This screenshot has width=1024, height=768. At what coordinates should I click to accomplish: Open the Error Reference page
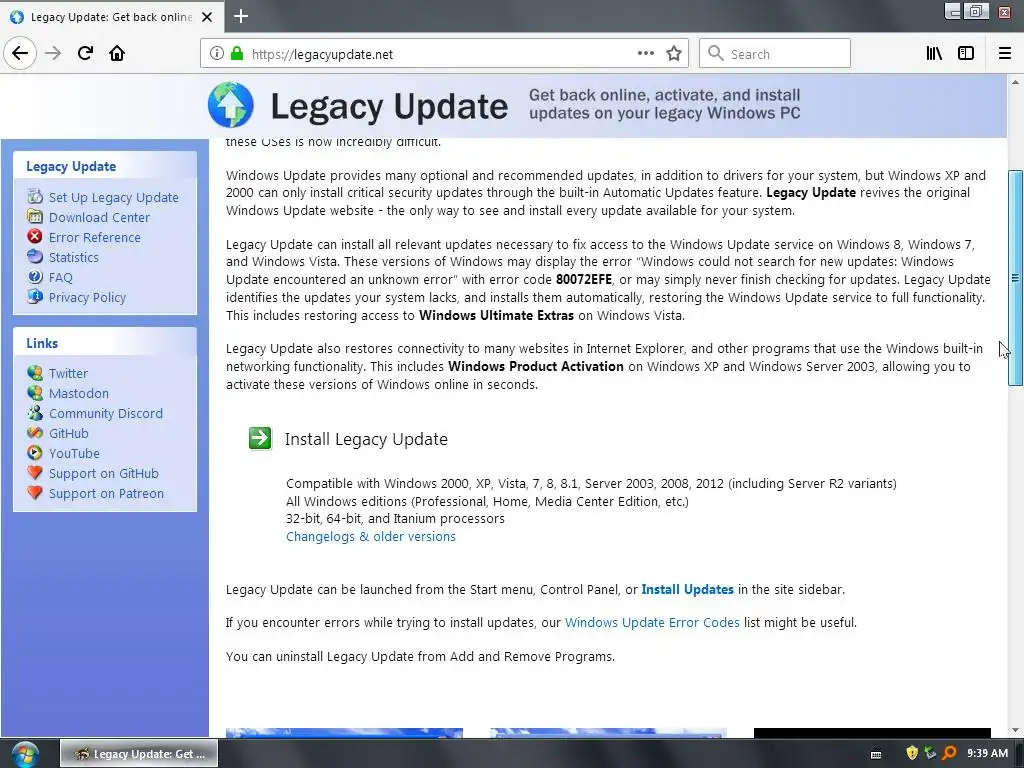click(95, 238)
